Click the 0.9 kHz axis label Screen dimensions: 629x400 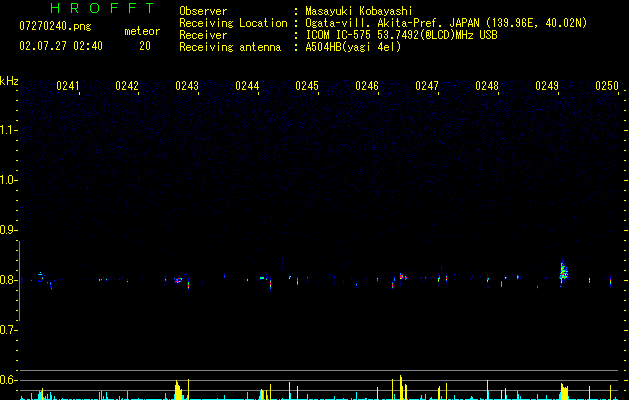click(x=9, y=230)
